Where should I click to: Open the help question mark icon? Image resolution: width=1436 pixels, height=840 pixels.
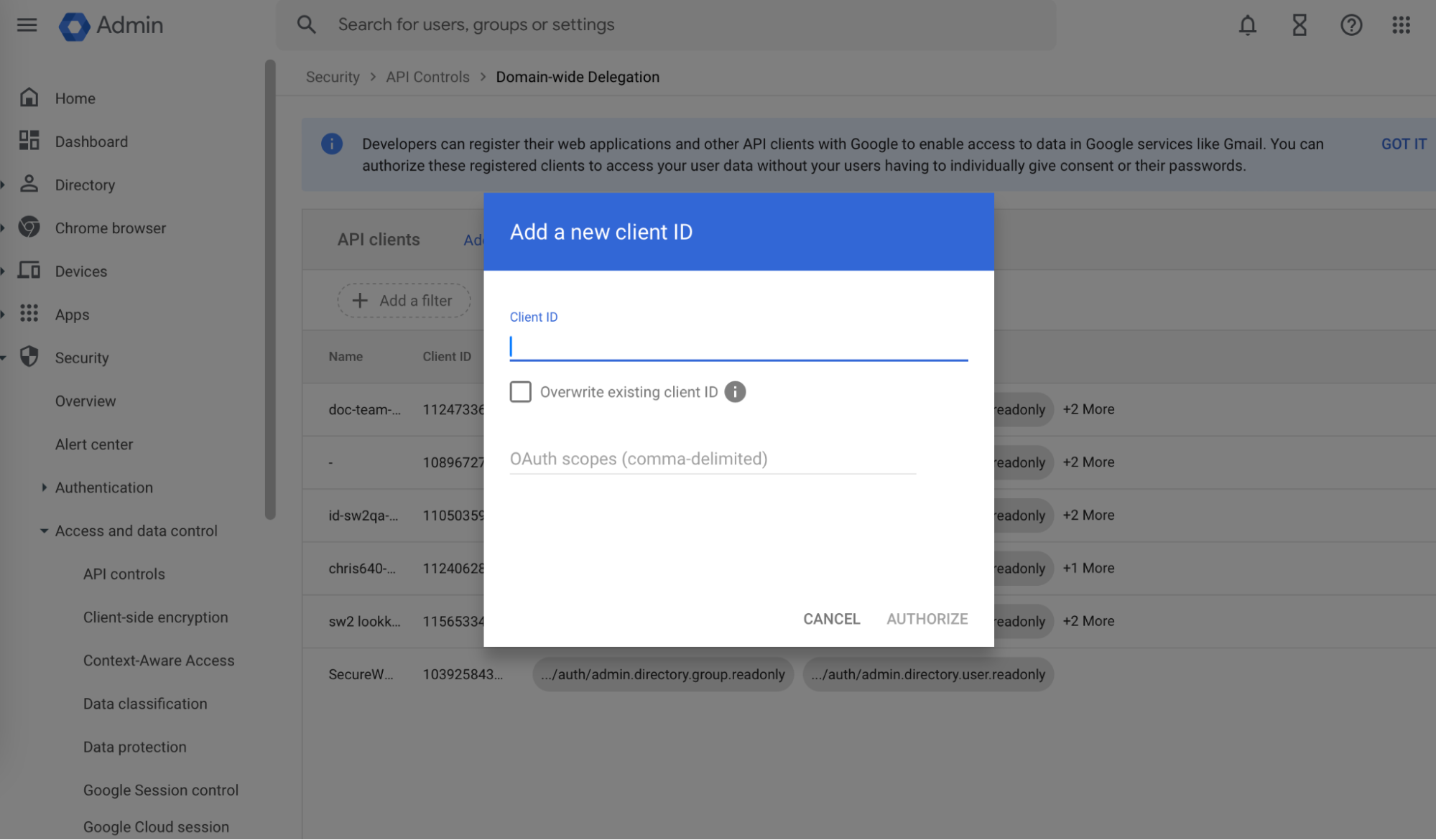[x=1351, y=25]
